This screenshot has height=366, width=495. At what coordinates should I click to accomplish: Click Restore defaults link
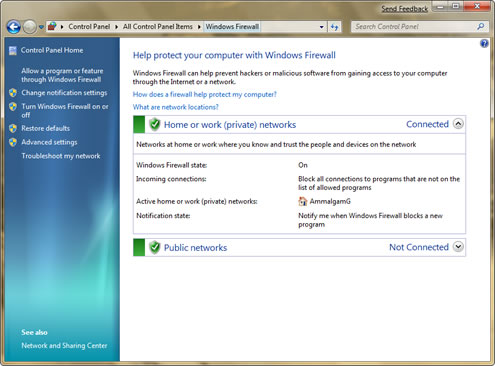point(46,128)
